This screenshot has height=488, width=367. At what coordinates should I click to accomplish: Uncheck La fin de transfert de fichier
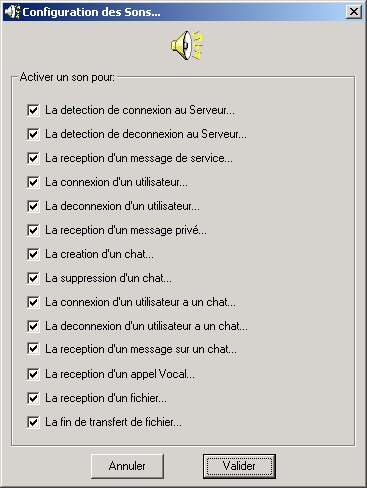tap(33, 422)
